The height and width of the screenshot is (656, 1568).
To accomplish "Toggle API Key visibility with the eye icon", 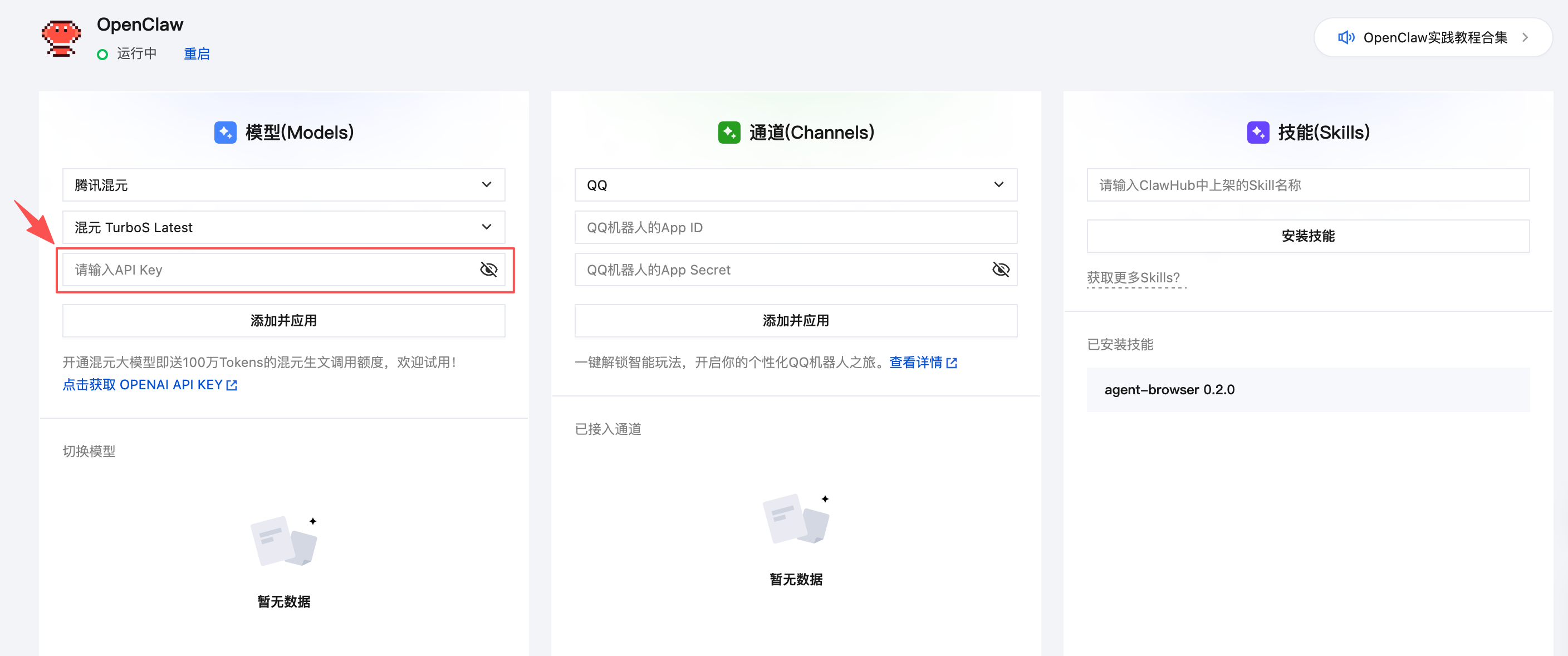I will coord(488,270).
